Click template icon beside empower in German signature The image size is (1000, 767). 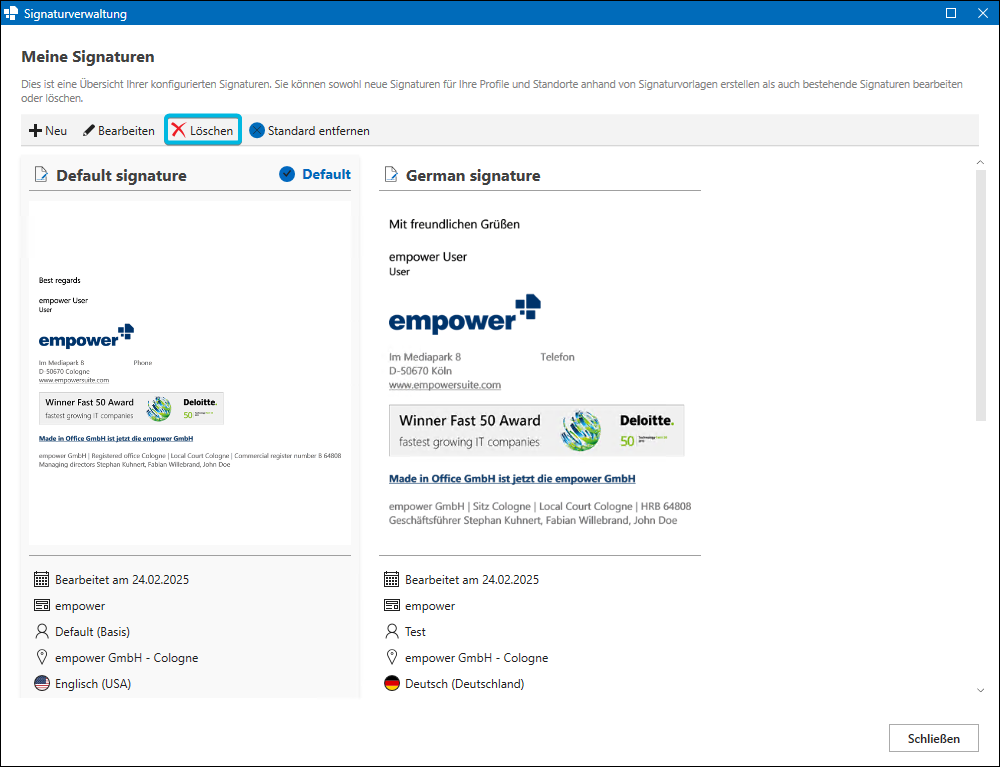coord(392,605)
